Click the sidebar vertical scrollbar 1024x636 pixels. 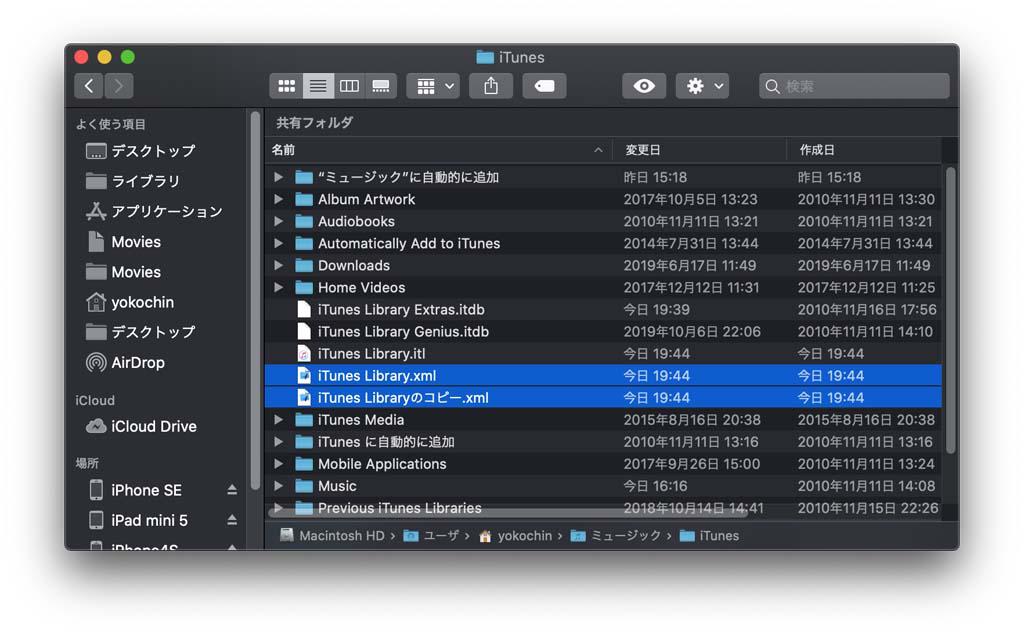coord(255,301)
